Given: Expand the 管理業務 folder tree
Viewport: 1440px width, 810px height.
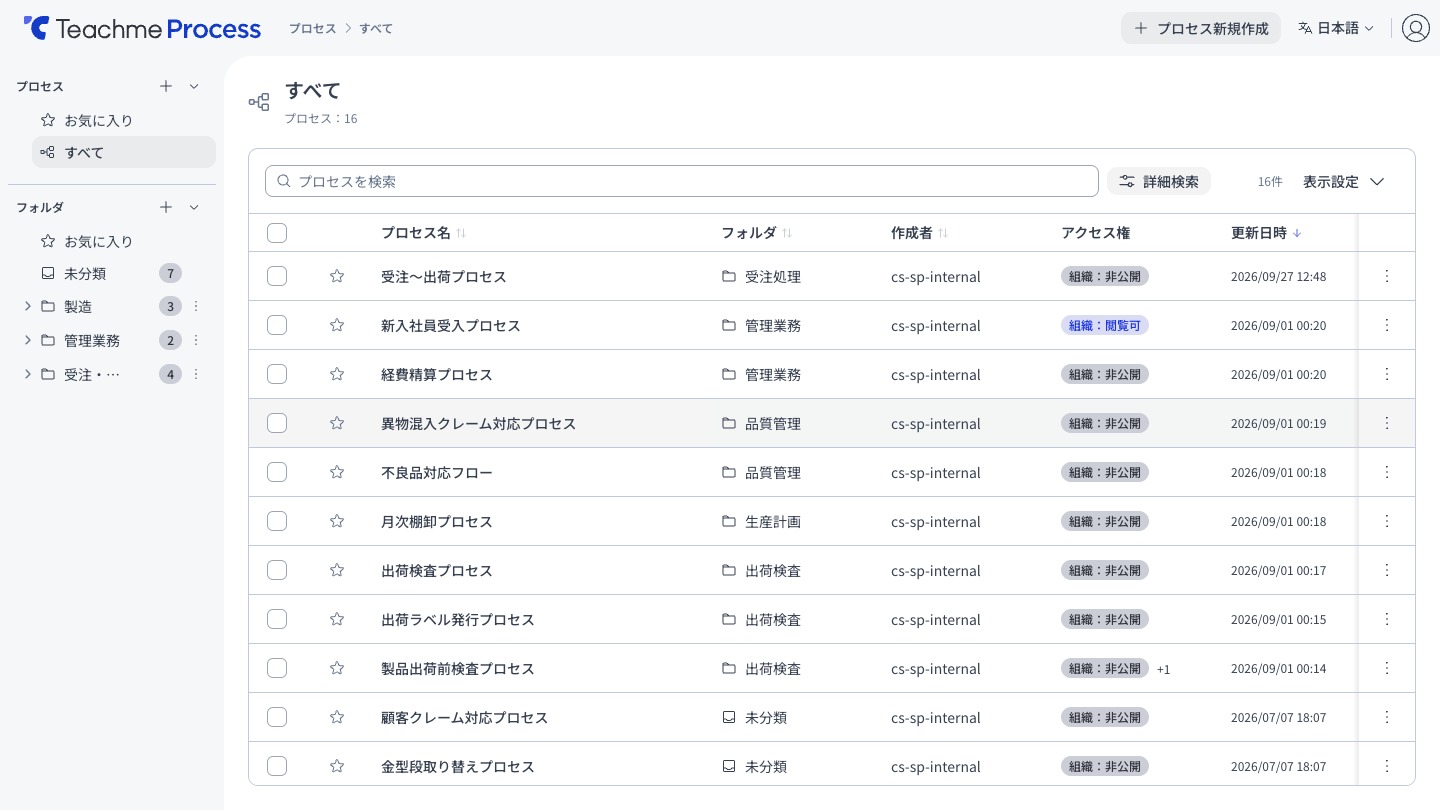Looking at the screenshot, I should 27,340.
